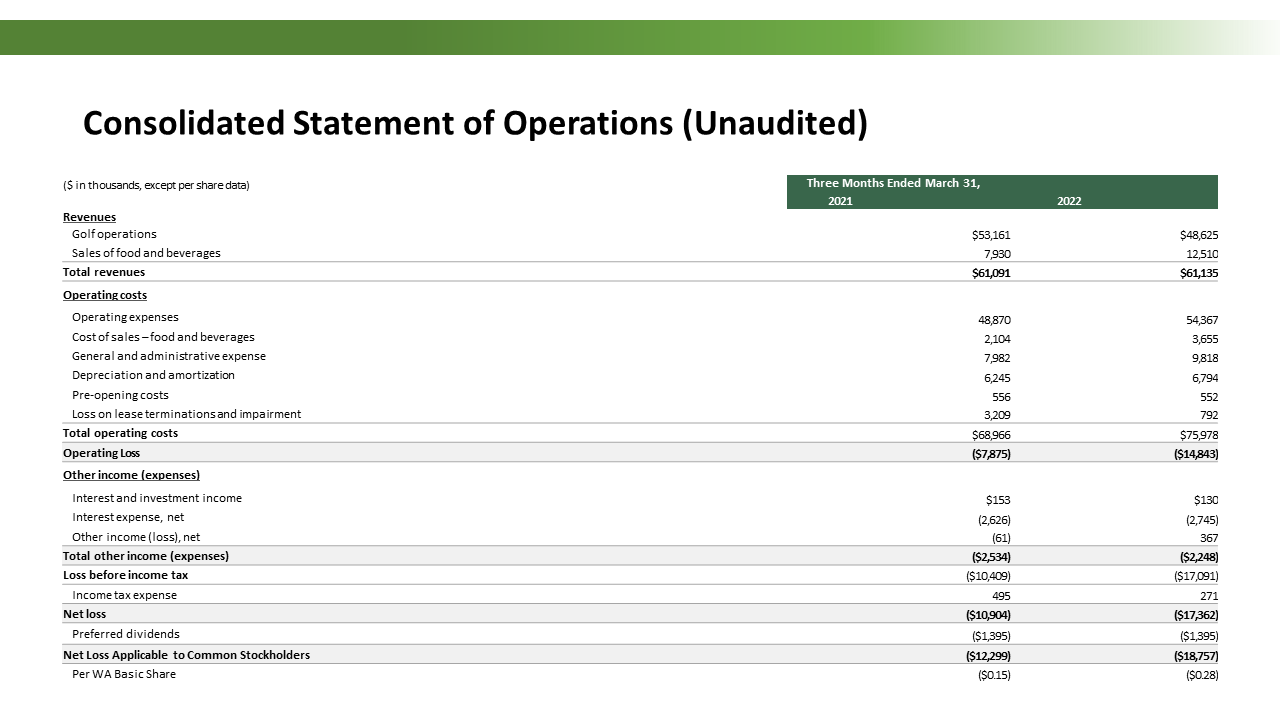Click 'Net Loss Applicable to Common Stockholders' label

[186, 655]
